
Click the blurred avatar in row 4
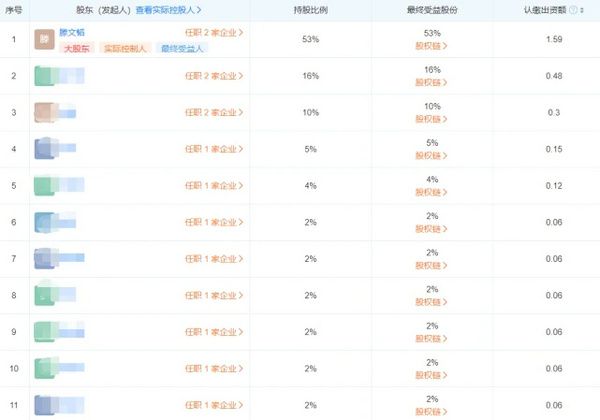(x=44, y=149)
